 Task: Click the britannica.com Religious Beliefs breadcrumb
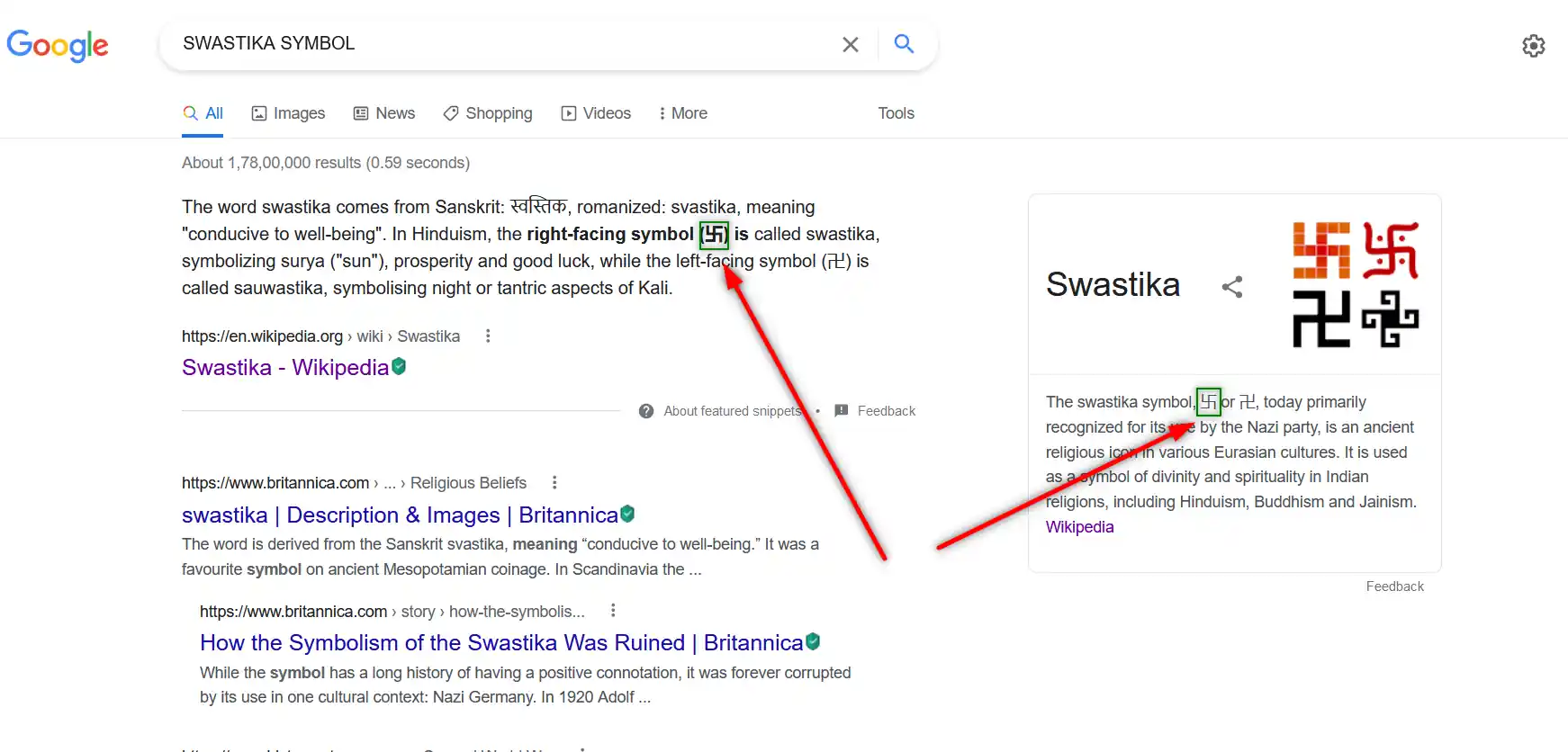coord(354,483)
